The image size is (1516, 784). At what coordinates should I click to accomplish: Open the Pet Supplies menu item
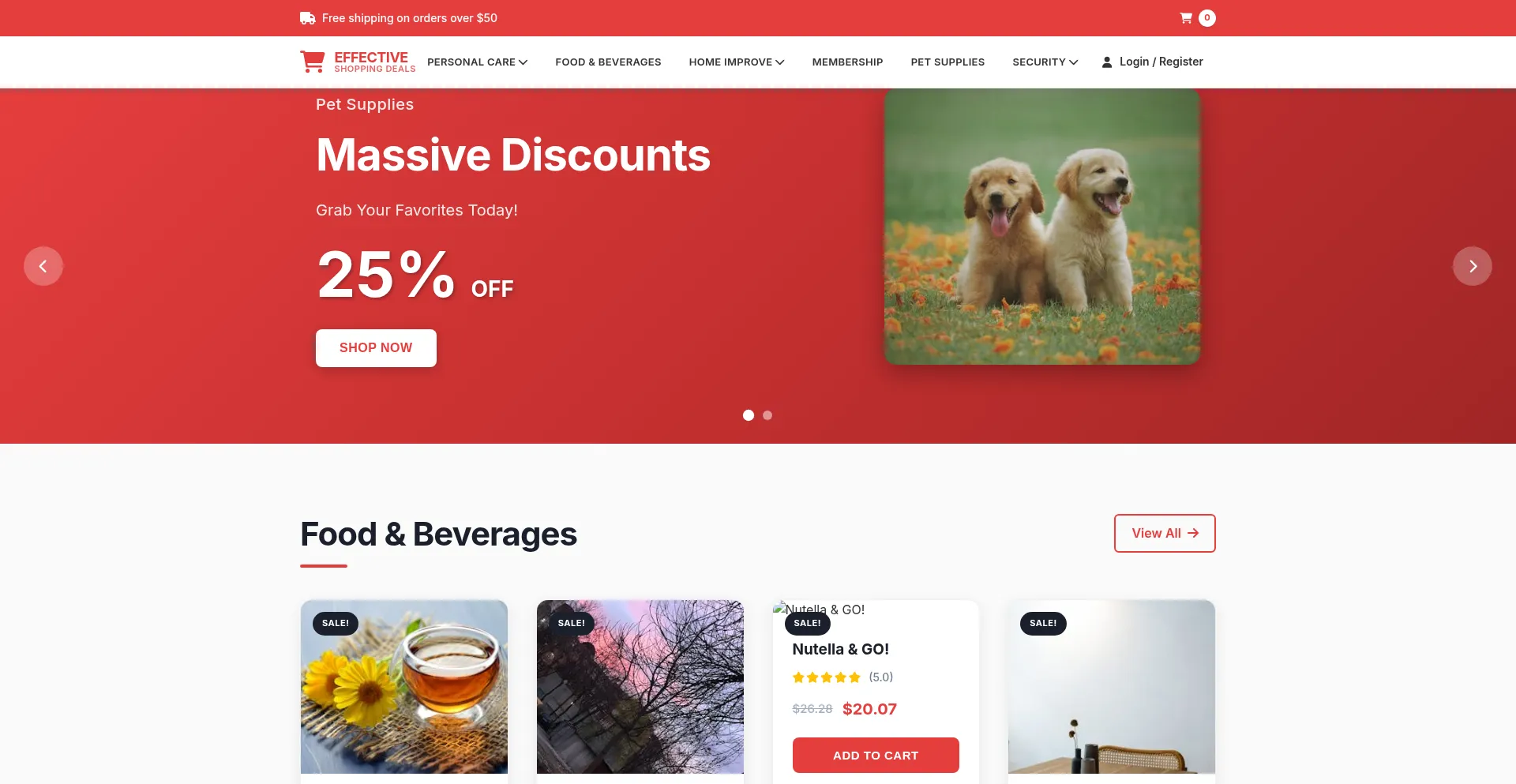pos(947,62)
